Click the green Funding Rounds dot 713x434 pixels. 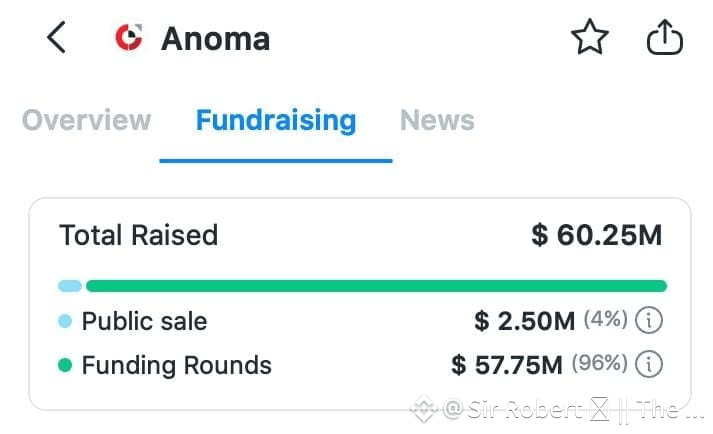[65, 365]
